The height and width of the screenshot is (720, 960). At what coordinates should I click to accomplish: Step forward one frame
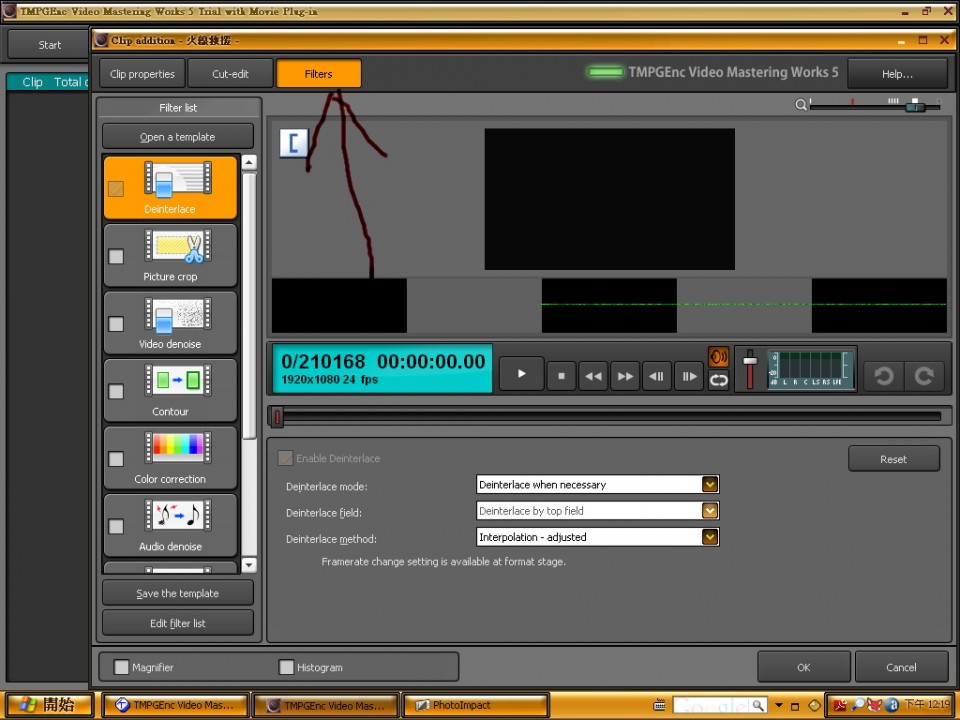pyautogui.click(x=689, y=375)
